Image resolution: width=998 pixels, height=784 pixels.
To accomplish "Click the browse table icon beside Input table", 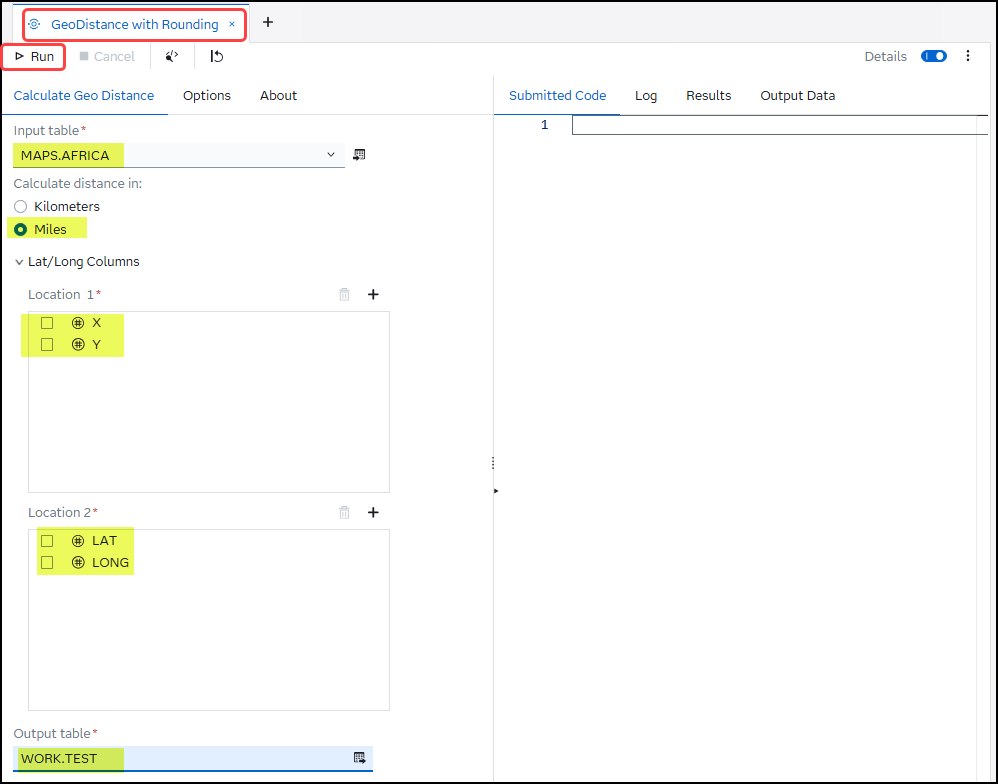I will (359, 155).
